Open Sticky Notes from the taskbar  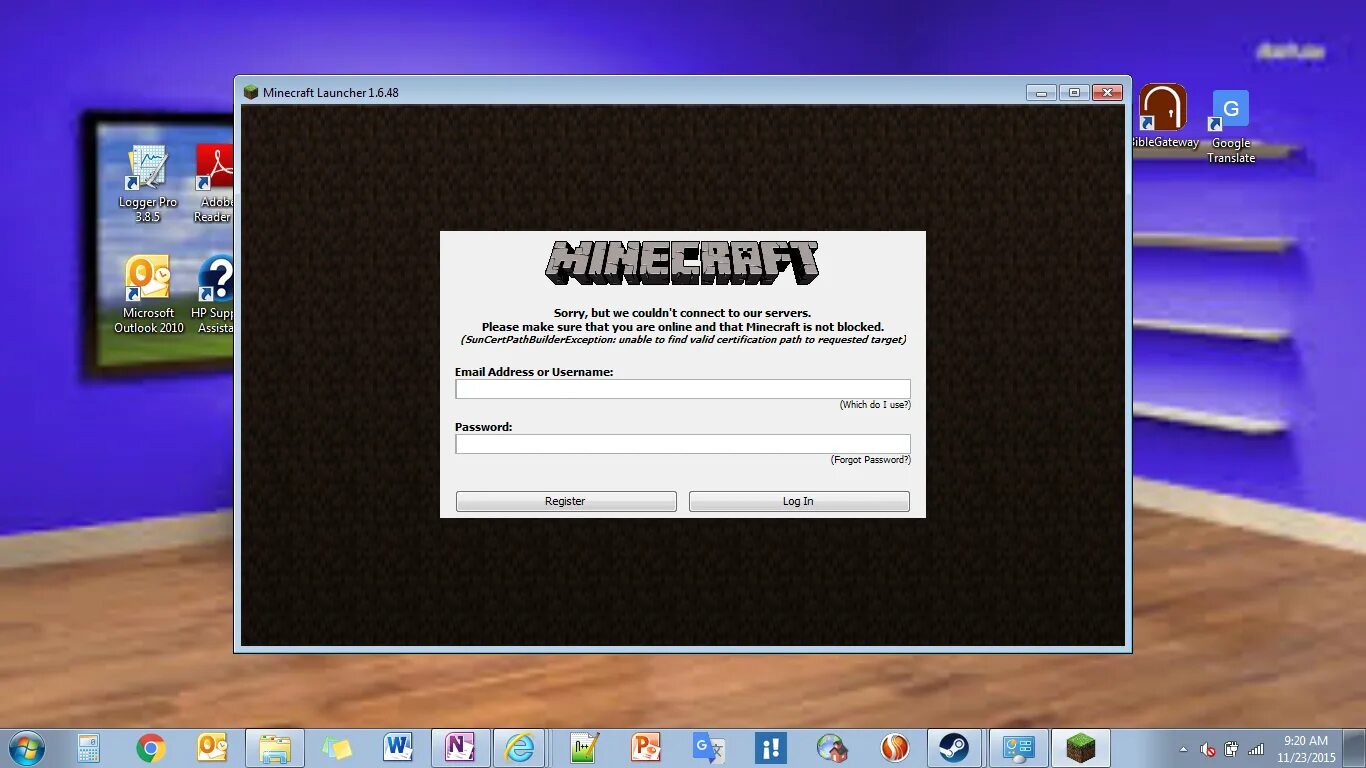pos(336,748)
